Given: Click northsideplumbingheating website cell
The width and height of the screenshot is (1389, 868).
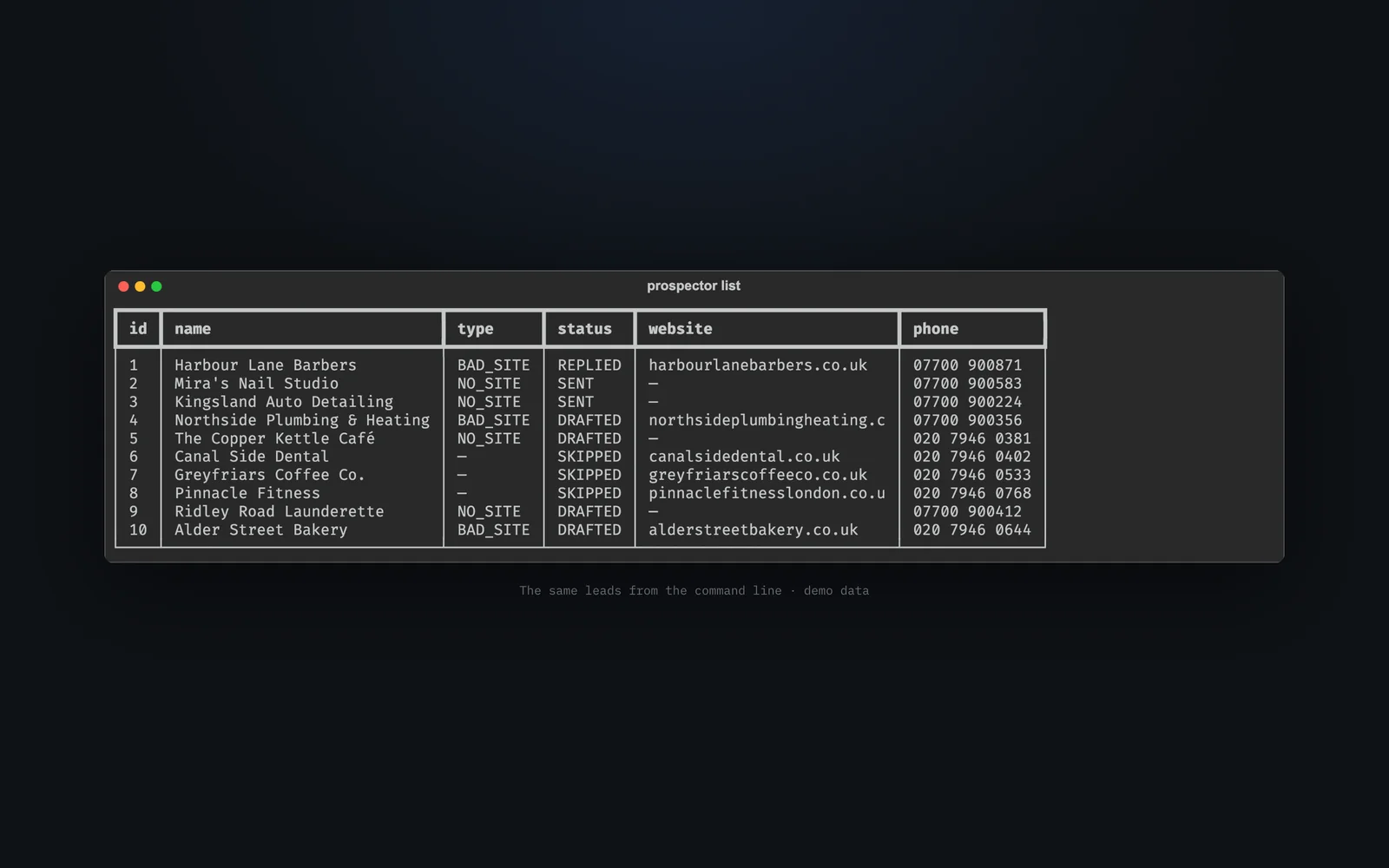Looking at the screenshot, I should pyautogui.click(x=767, y=420).
